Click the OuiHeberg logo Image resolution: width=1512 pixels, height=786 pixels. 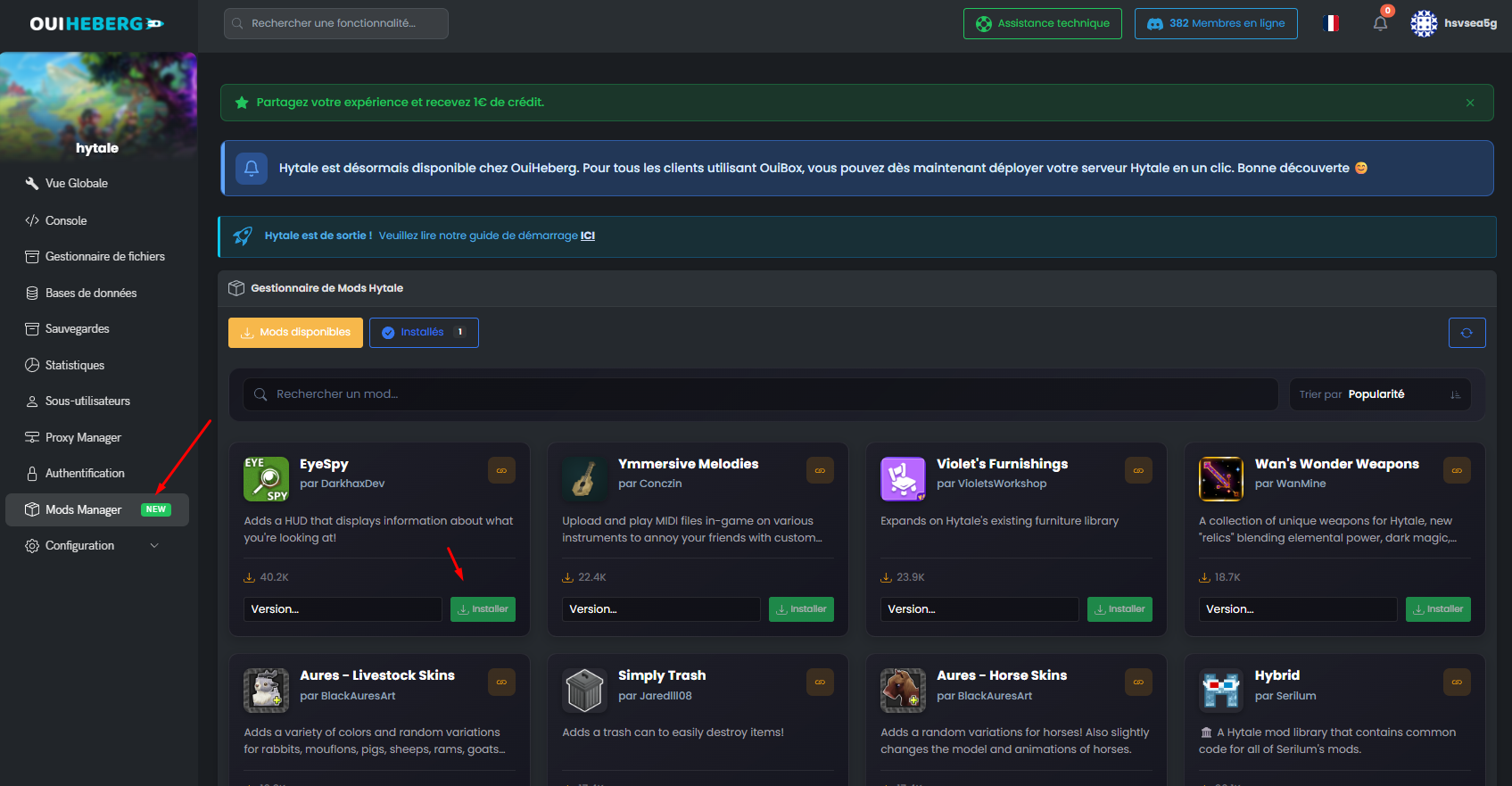point(96,24)
